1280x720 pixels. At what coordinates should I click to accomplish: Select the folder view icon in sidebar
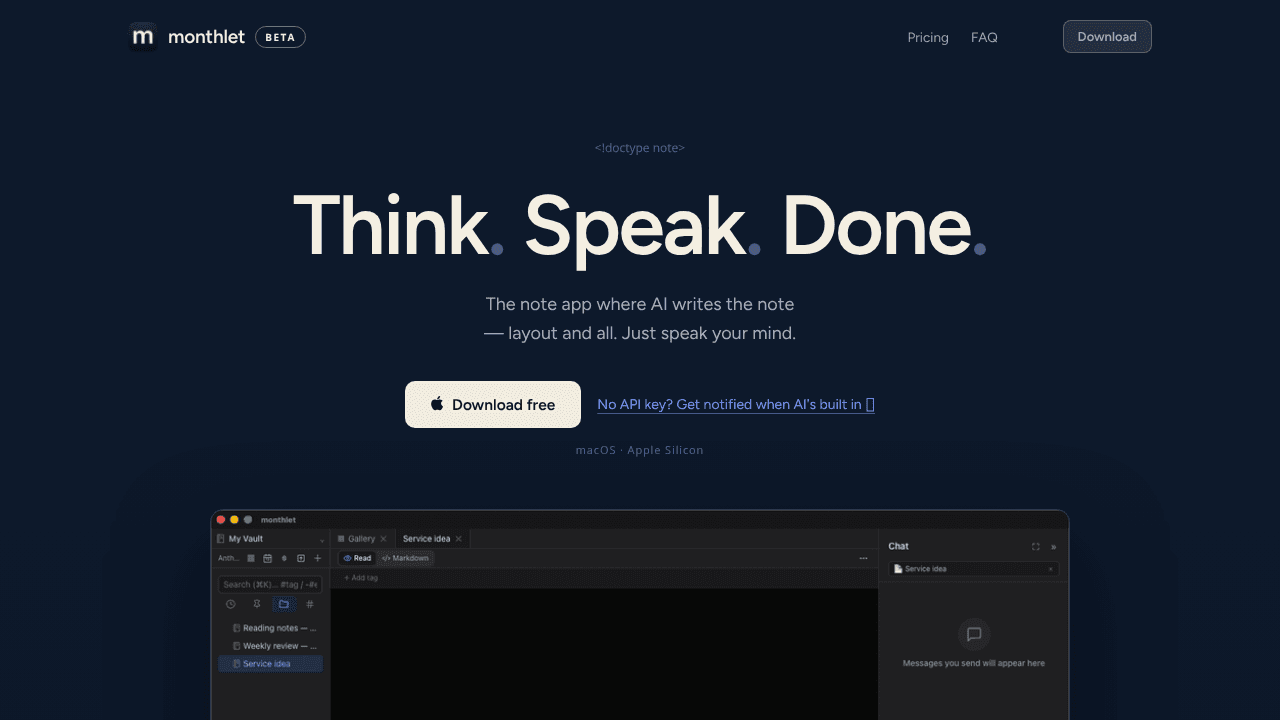284,604
